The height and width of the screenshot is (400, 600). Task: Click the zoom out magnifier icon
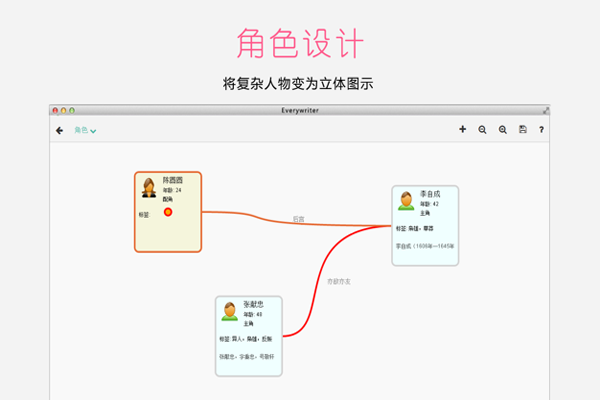[483, 130]
